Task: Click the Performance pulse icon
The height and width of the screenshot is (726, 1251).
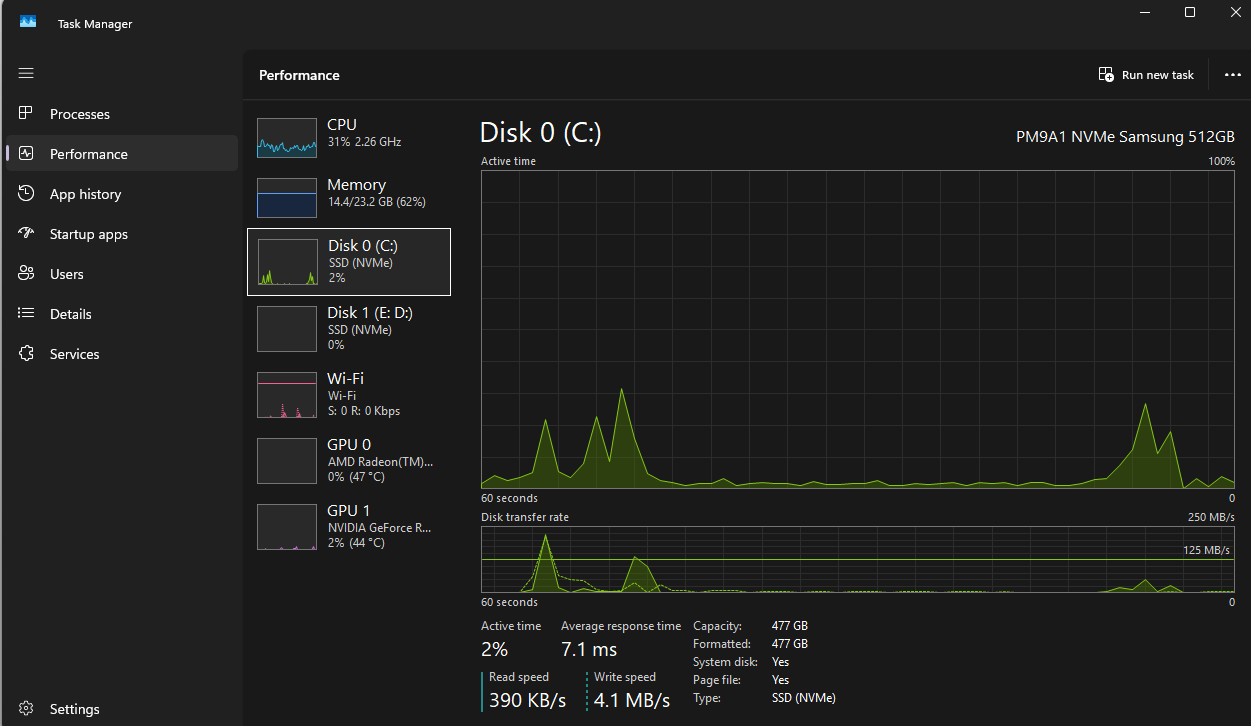Action: (27, 153)
